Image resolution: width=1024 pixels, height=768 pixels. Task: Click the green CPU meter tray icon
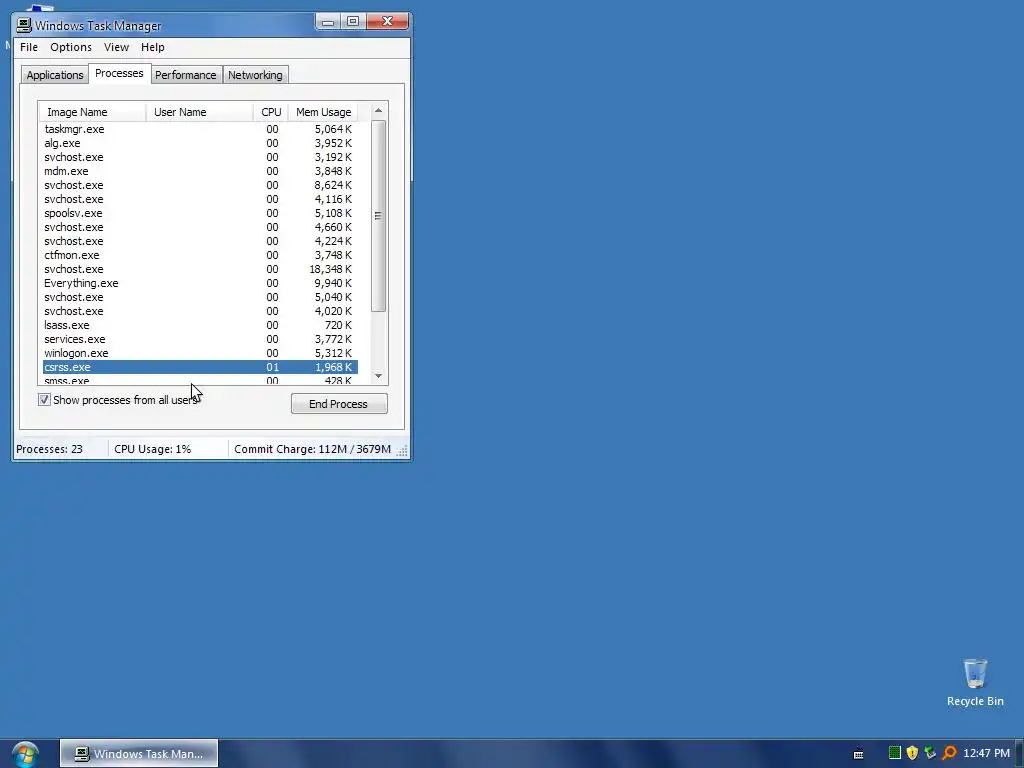pos(895,753)
